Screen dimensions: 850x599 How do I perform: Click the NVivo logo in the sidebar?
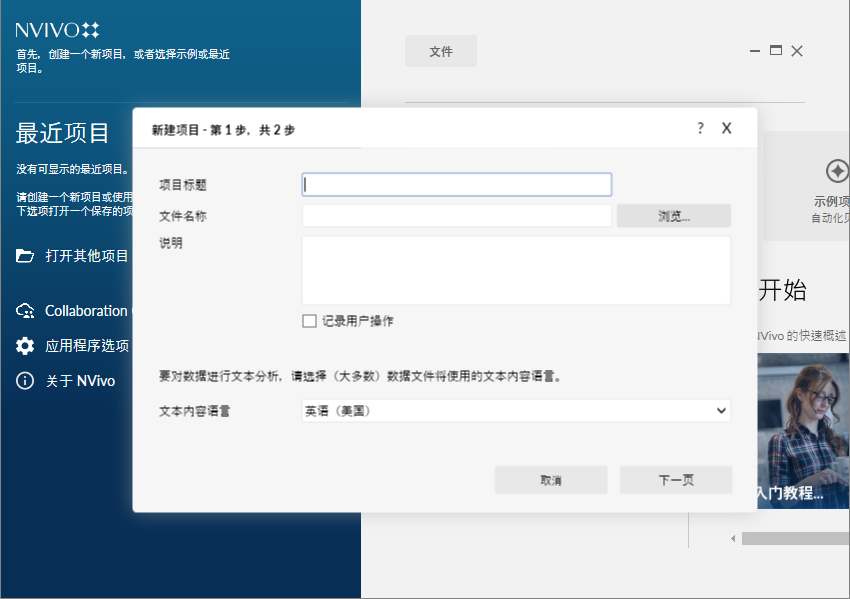click(57, 30)
